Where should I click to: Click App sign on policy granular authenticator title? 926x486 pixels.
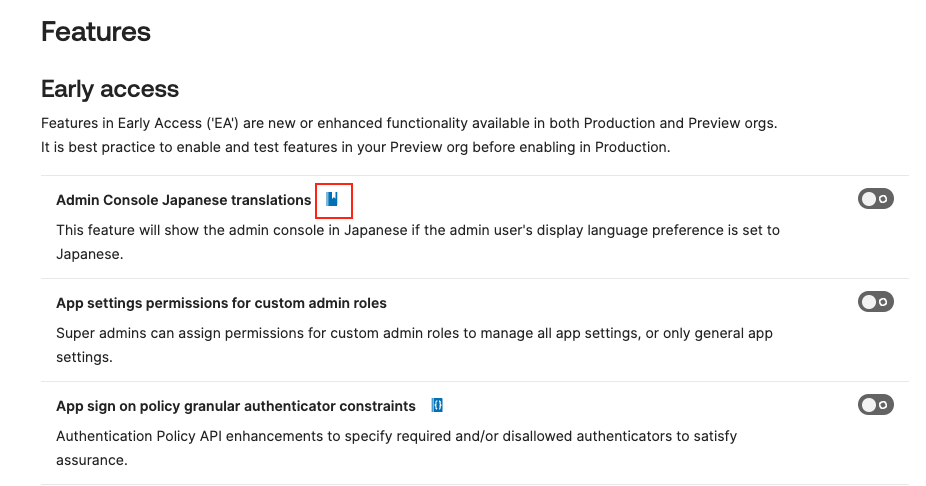click(235, 406)
